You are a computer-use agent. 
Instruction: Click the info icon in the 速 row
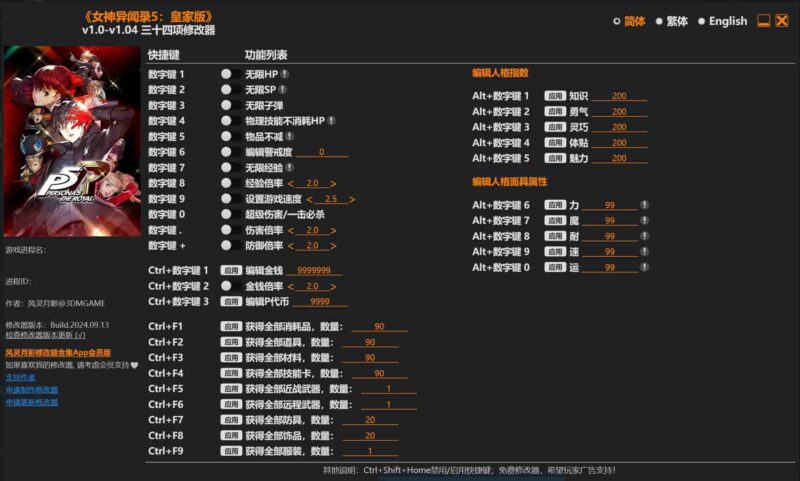click(644, 251)
